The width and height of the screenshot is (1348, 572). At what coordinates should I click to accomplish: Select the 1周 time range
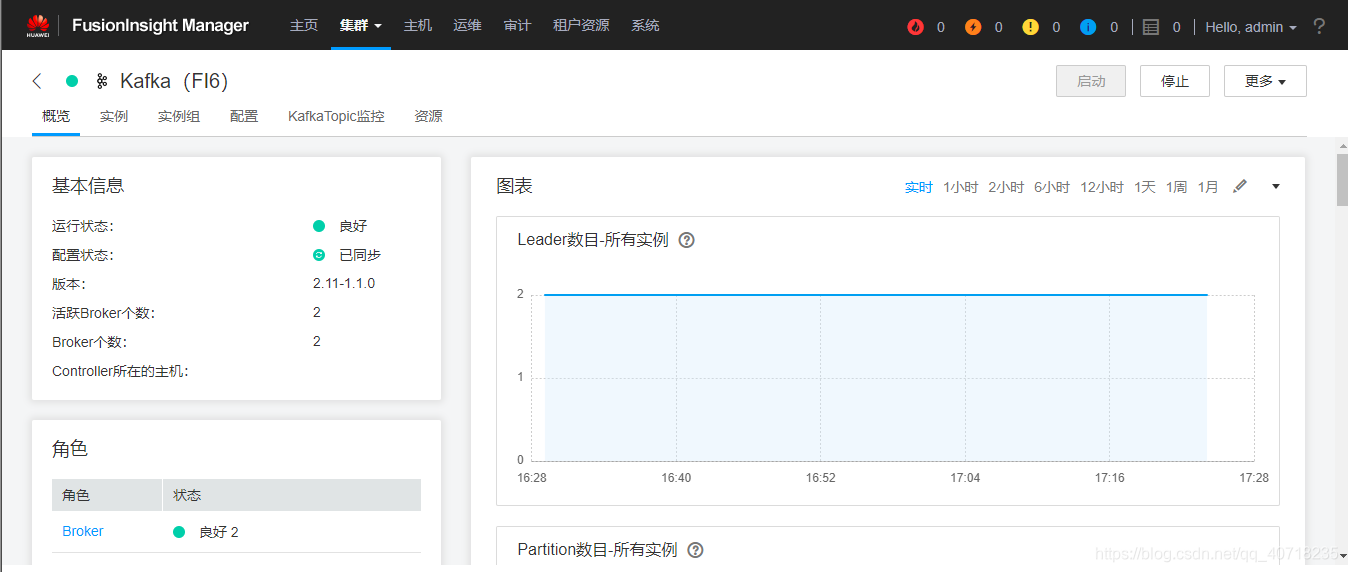[1177, 187]
